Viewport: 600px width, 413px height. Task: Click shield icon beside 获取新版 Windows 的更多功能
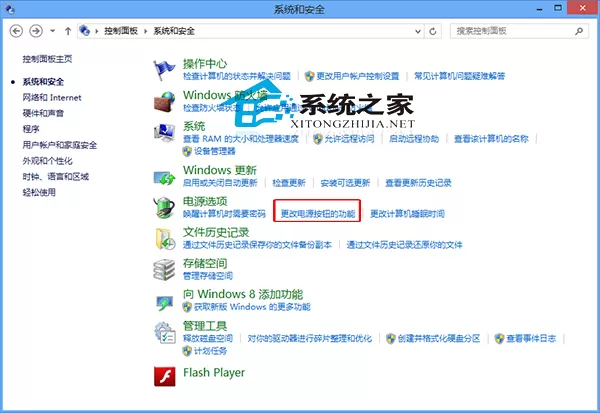187,307
